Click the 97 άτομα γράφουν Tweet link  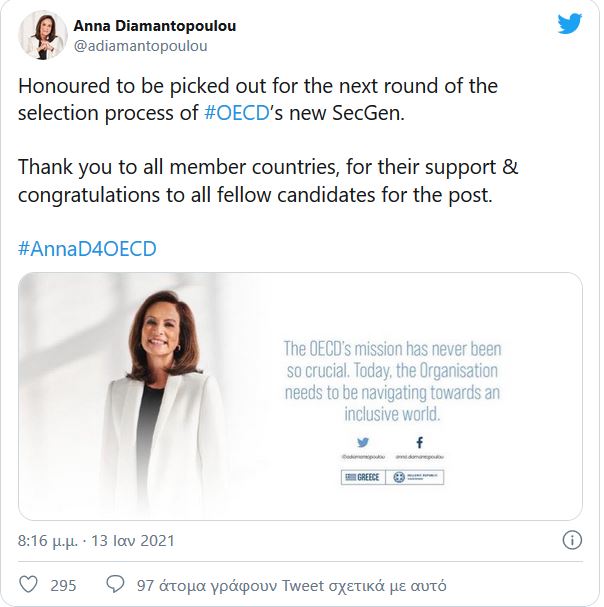[291, 585]
